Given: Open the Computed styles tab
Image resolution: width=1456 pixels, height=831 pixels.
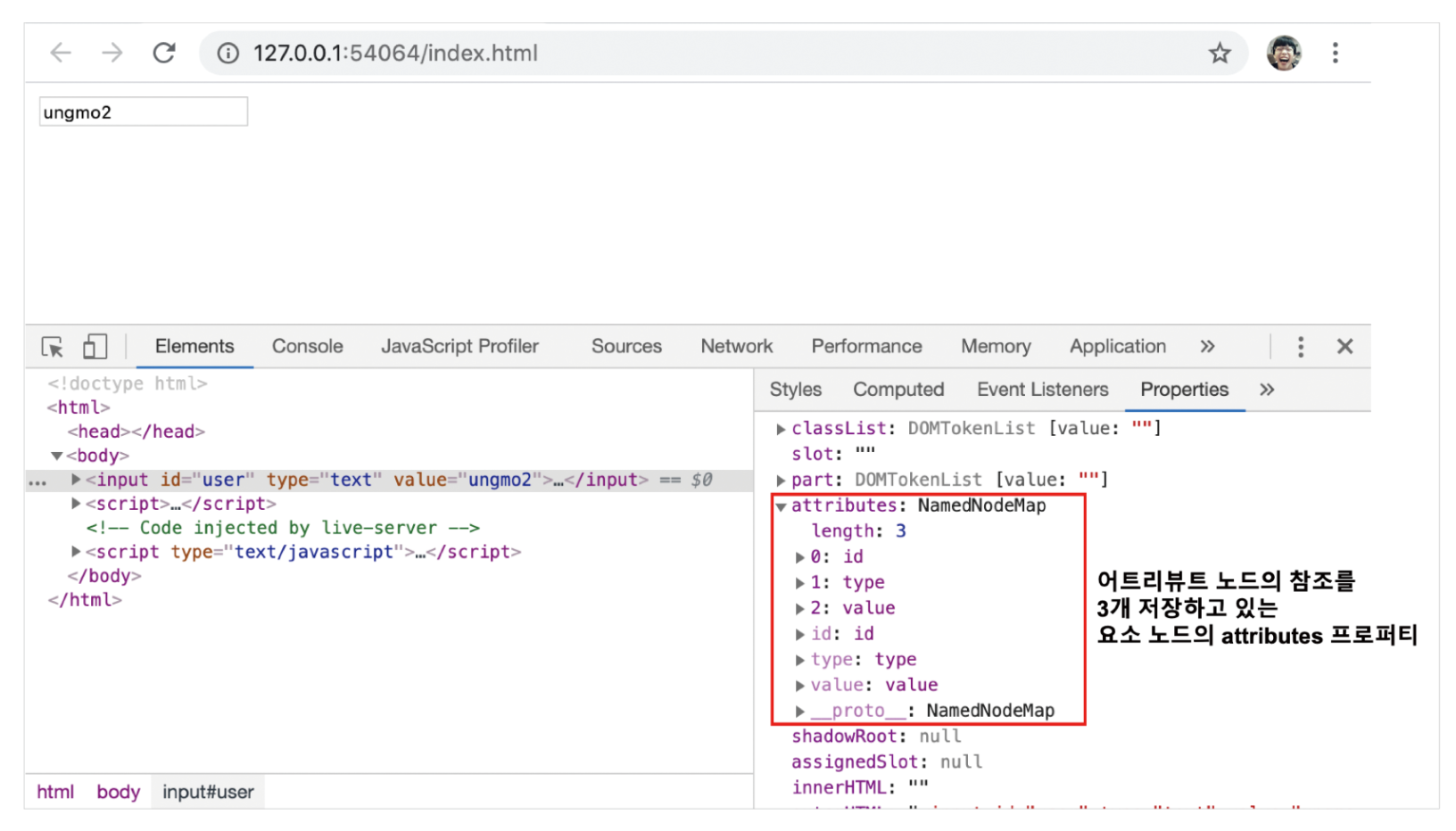Looking at the screenshot, I should 898,390.
